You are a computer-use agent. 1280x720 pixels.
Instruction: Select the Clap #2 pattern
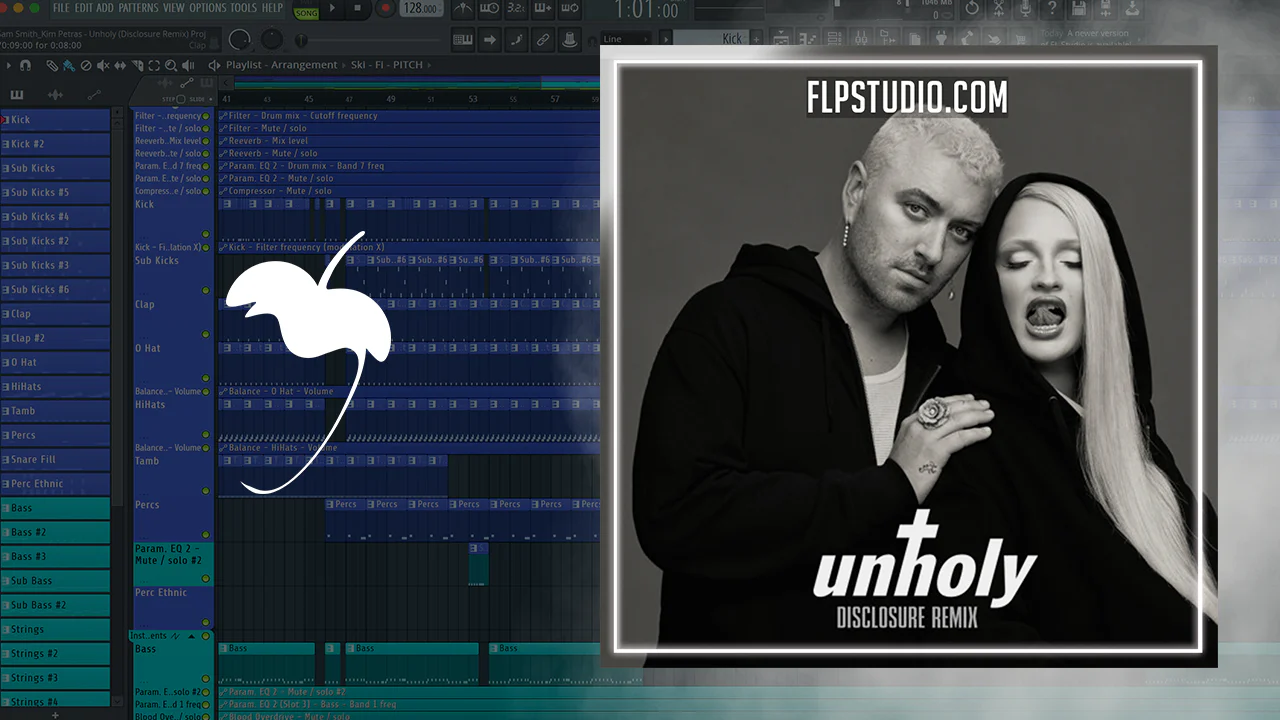pos(55,338)
